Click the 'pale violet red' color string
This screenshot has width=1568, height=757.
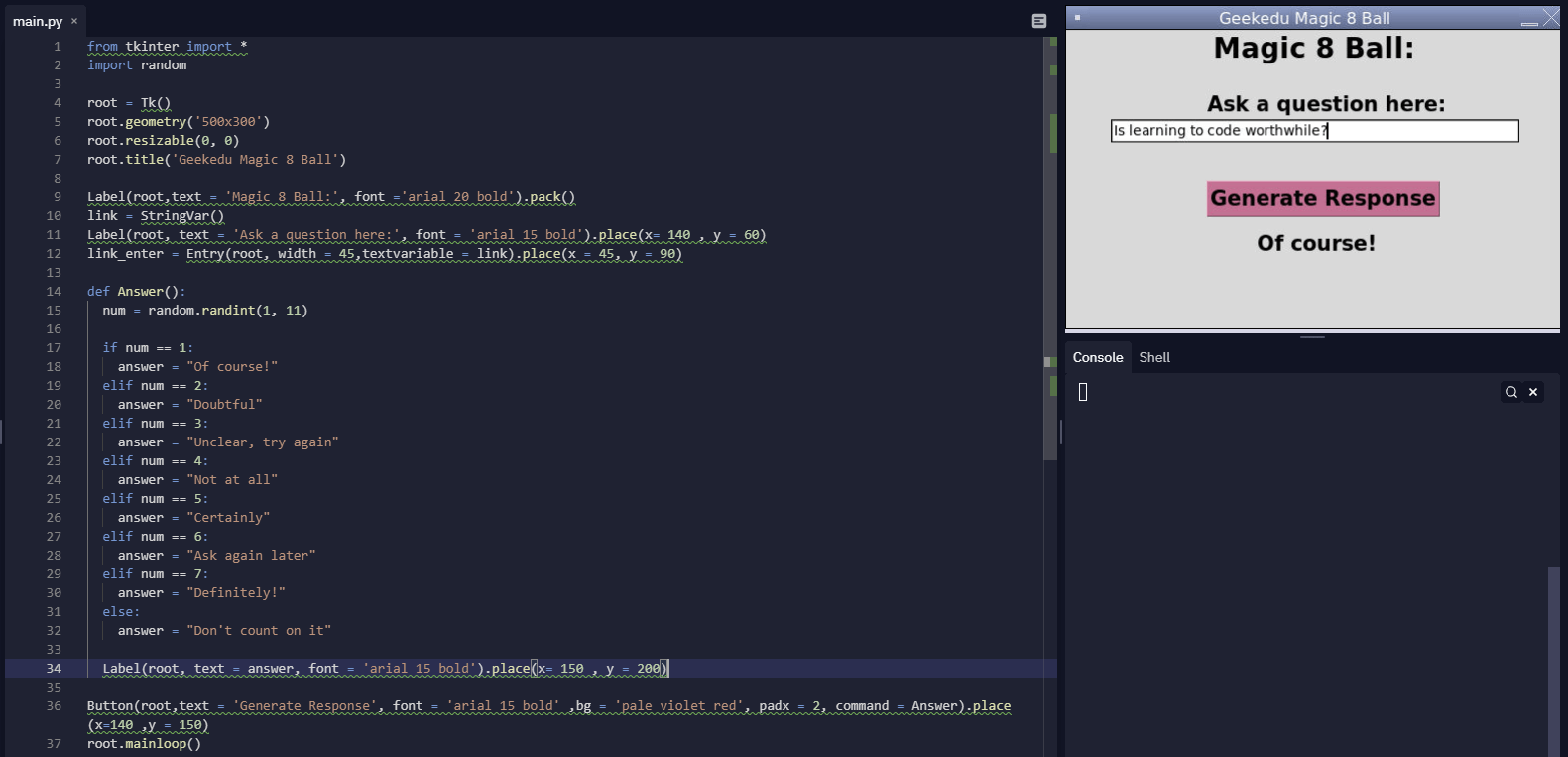click(x=679, y=706)
